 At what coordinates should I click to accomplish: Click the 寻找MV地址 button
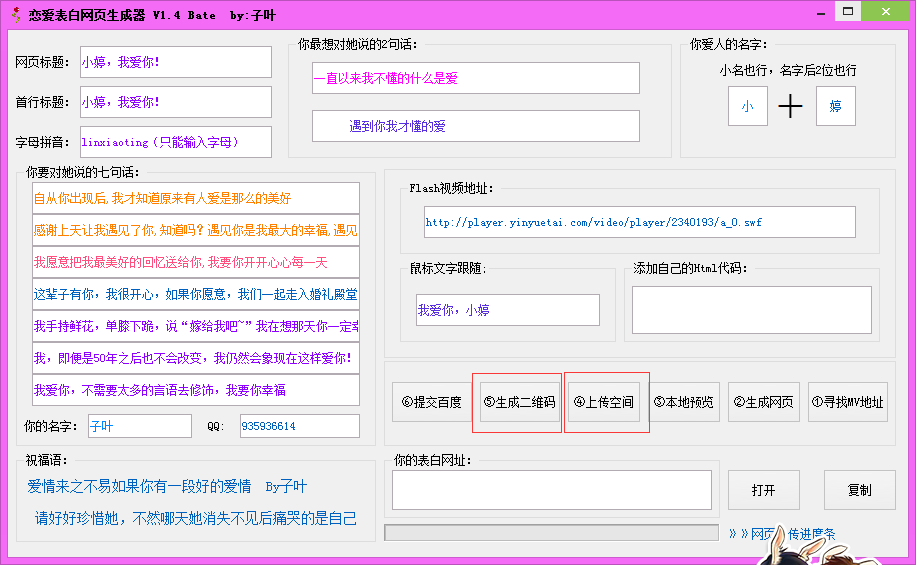click(x=847, y=402)
